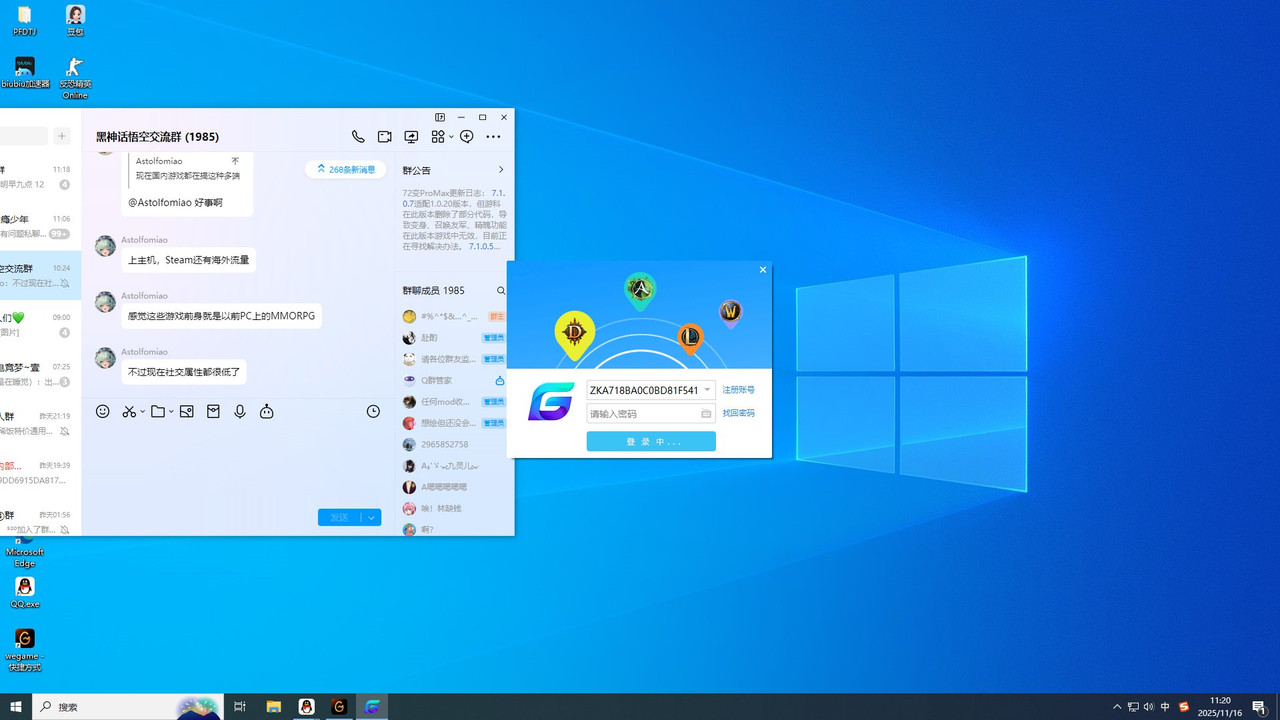Open QQ.exe desktop shortcut
Viewport: 1280px width, 720px height.
click(x=25, y=593)
